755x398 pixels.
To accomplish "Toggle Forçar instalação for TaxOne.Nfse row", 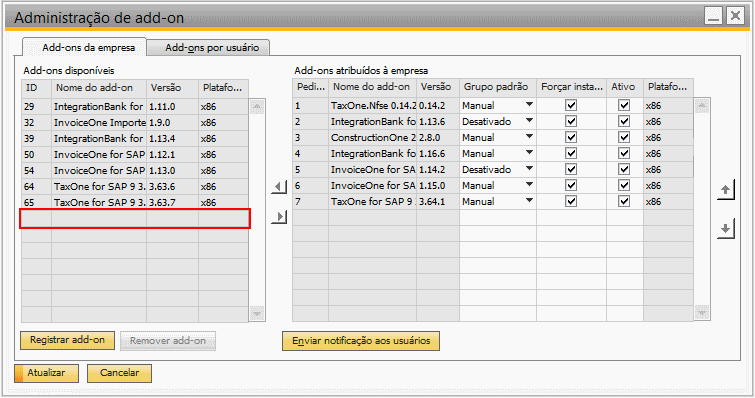I will point(571,105).
